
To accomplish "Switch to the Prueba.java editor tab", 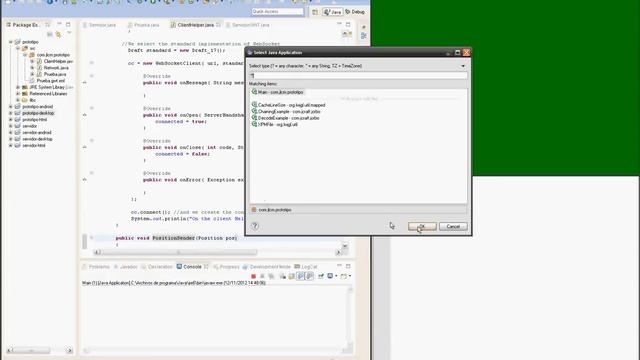I will click(143, 25).
